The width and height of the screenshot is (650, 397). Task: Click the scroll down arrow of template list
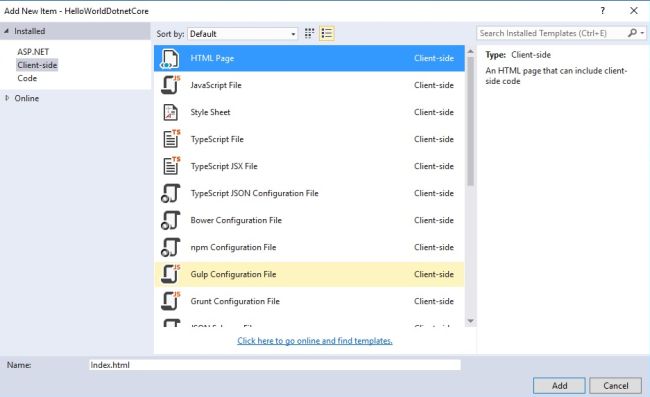point(471,321)
